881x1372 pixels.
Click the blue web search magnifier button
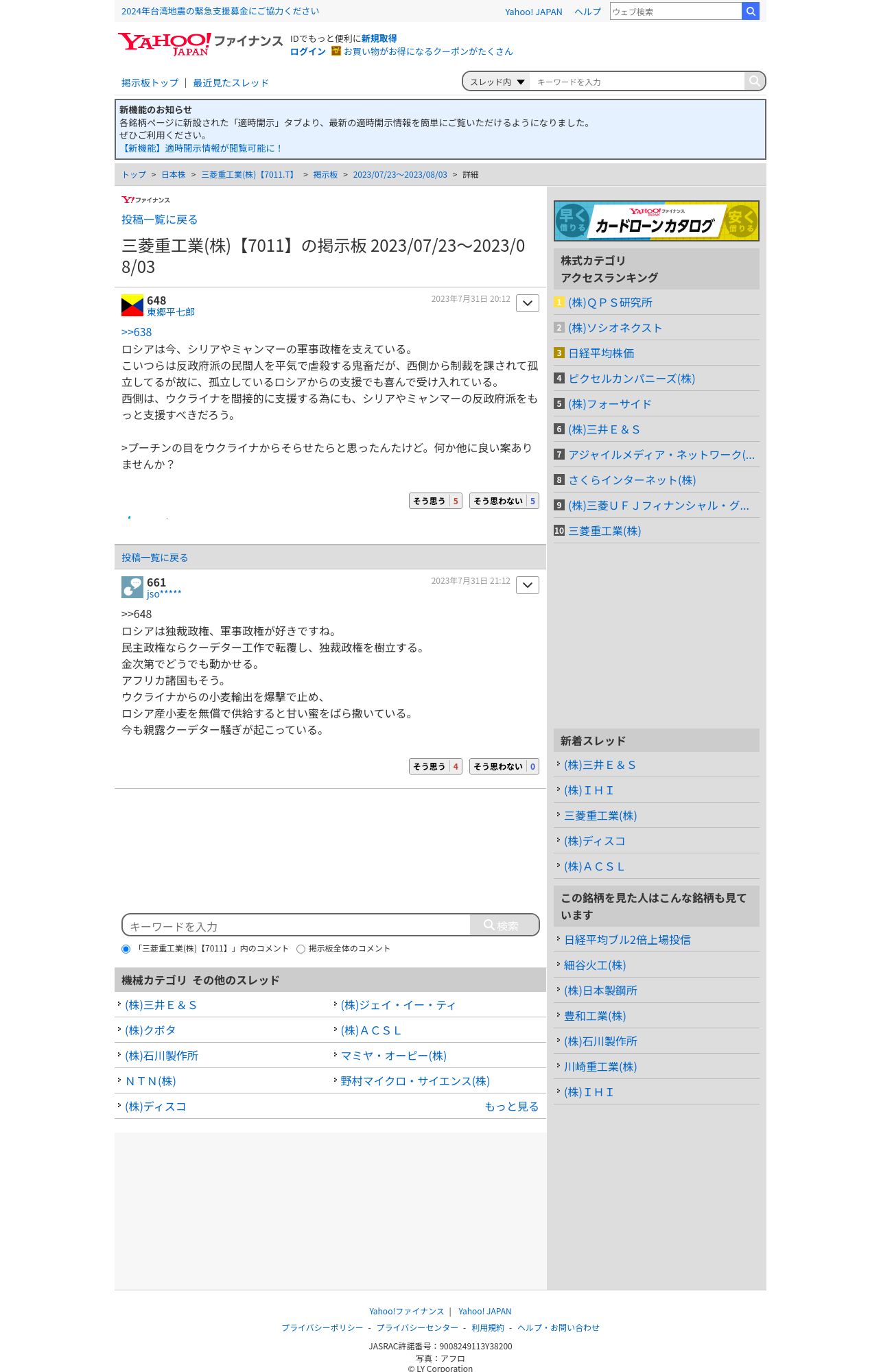point(751,11)
